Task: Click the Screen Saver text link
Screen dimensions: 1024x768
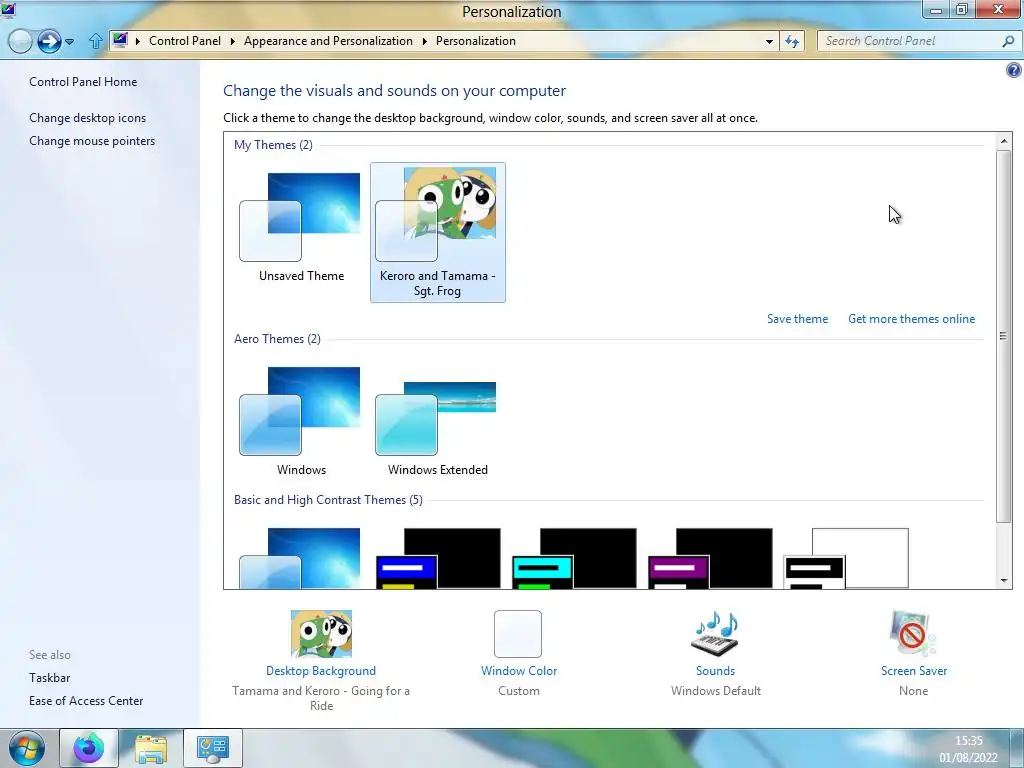Action: click(x=914, y=671)
